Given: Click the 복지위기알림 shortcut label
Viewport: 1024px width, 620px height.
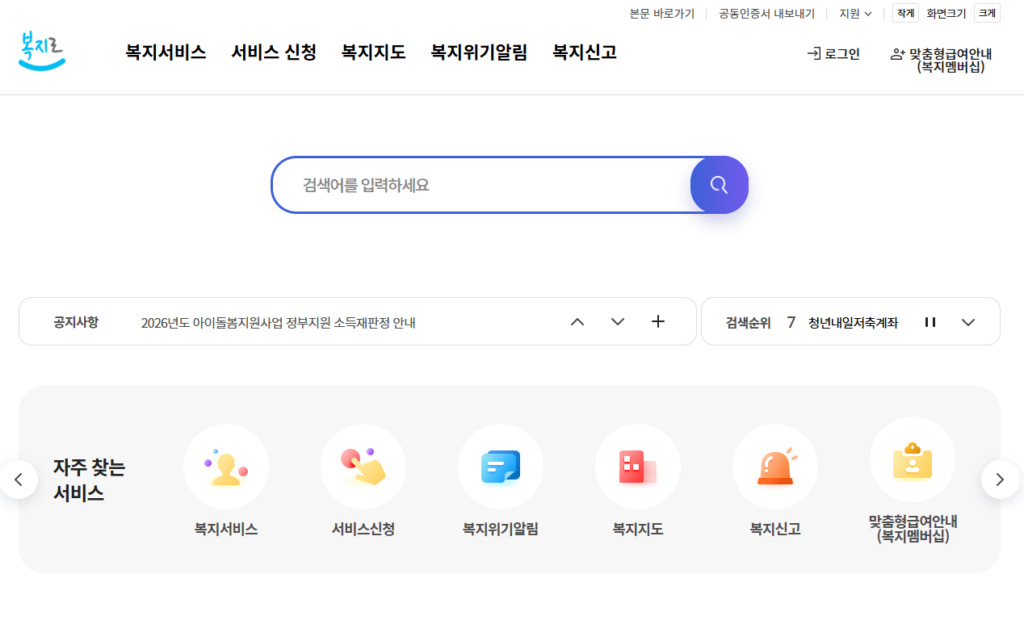Looking at the screenshot, I should [x=500, y=529].
